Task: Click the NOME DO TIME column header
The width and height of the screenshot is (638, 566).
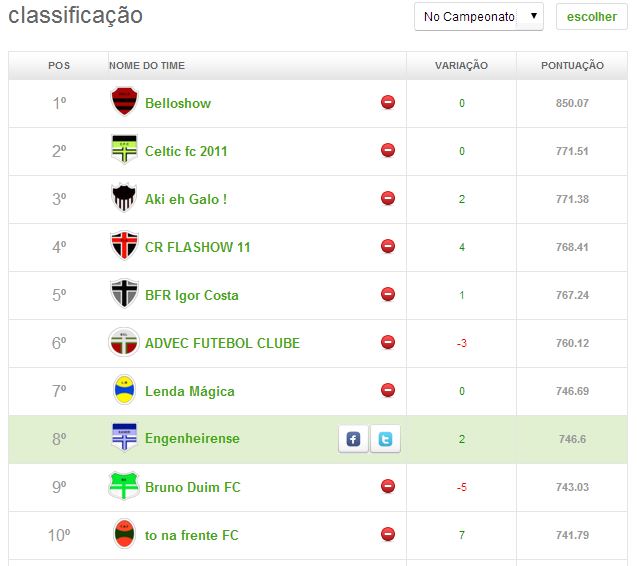Action: (147, 66)
